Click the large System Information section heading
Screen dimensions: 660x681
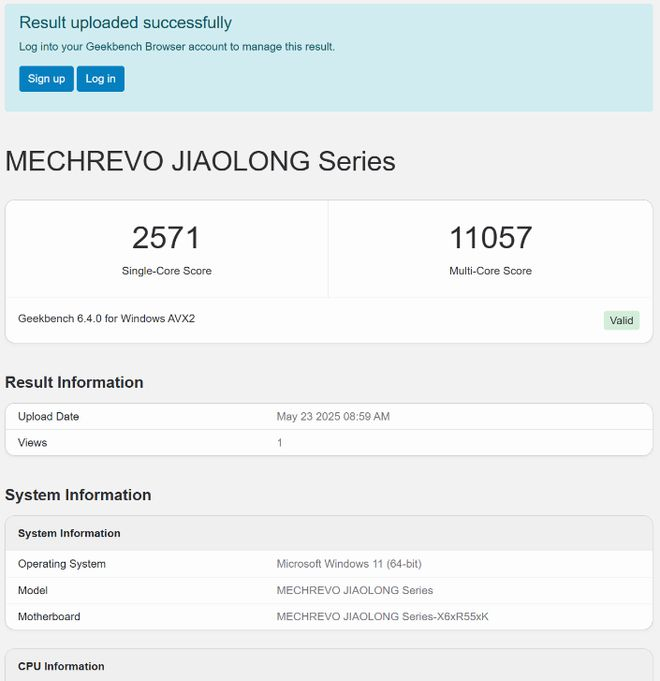pyautogui.click(x=78, y=495)
